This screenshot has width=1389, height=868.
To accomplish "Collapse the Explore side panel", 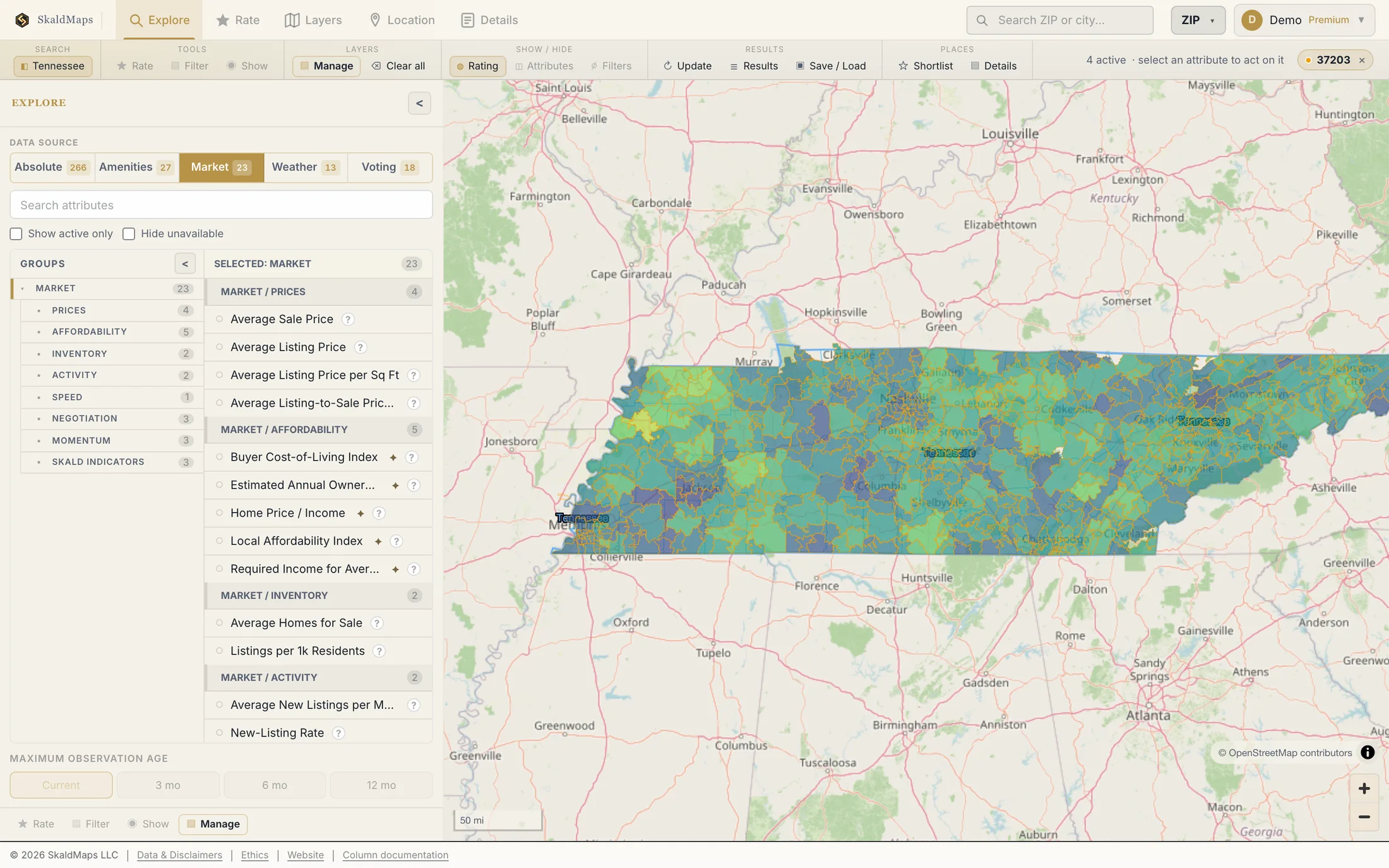I will tap(419, 103).
